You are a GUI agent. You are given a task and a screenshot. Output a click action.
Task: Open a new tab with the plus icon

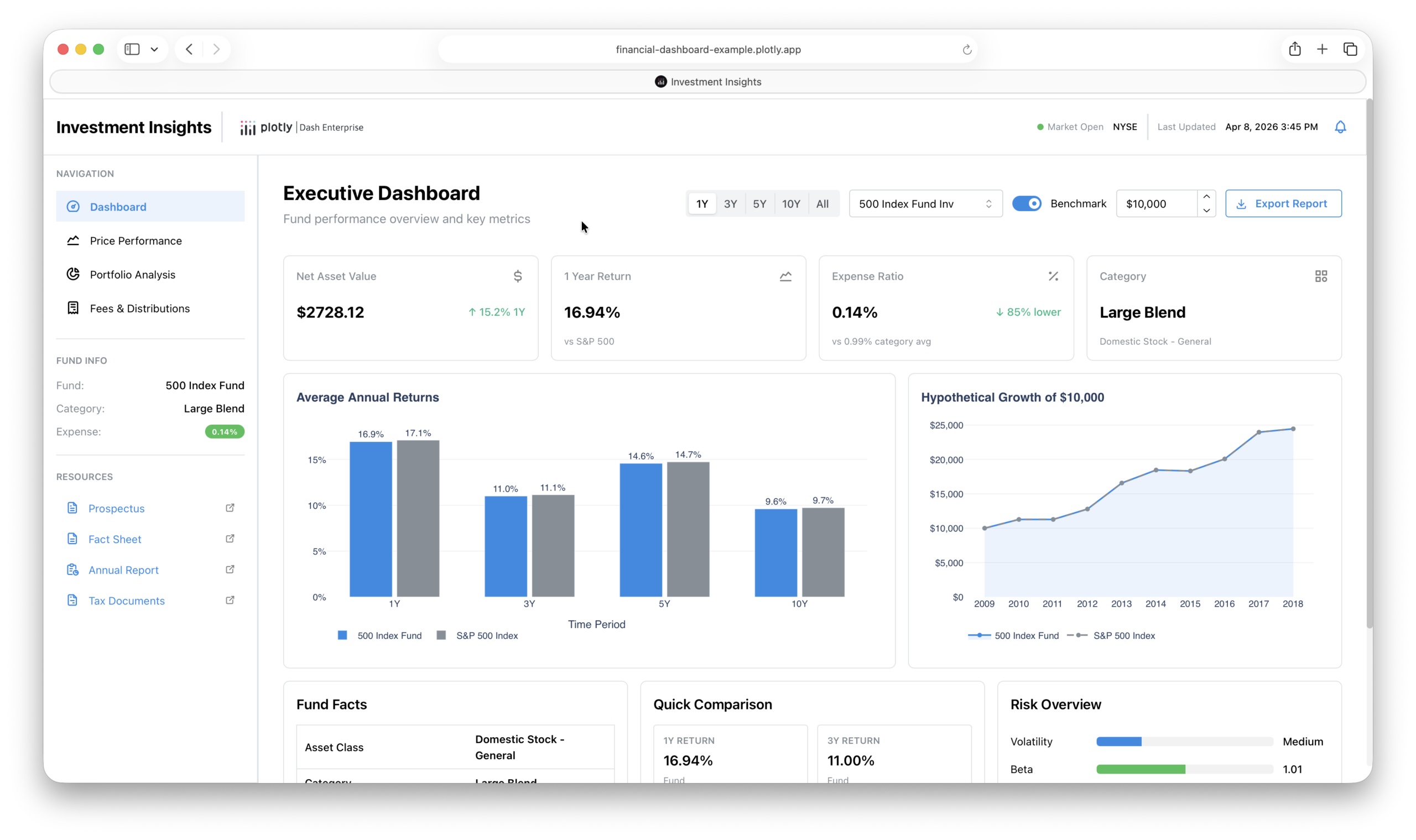1322,49
